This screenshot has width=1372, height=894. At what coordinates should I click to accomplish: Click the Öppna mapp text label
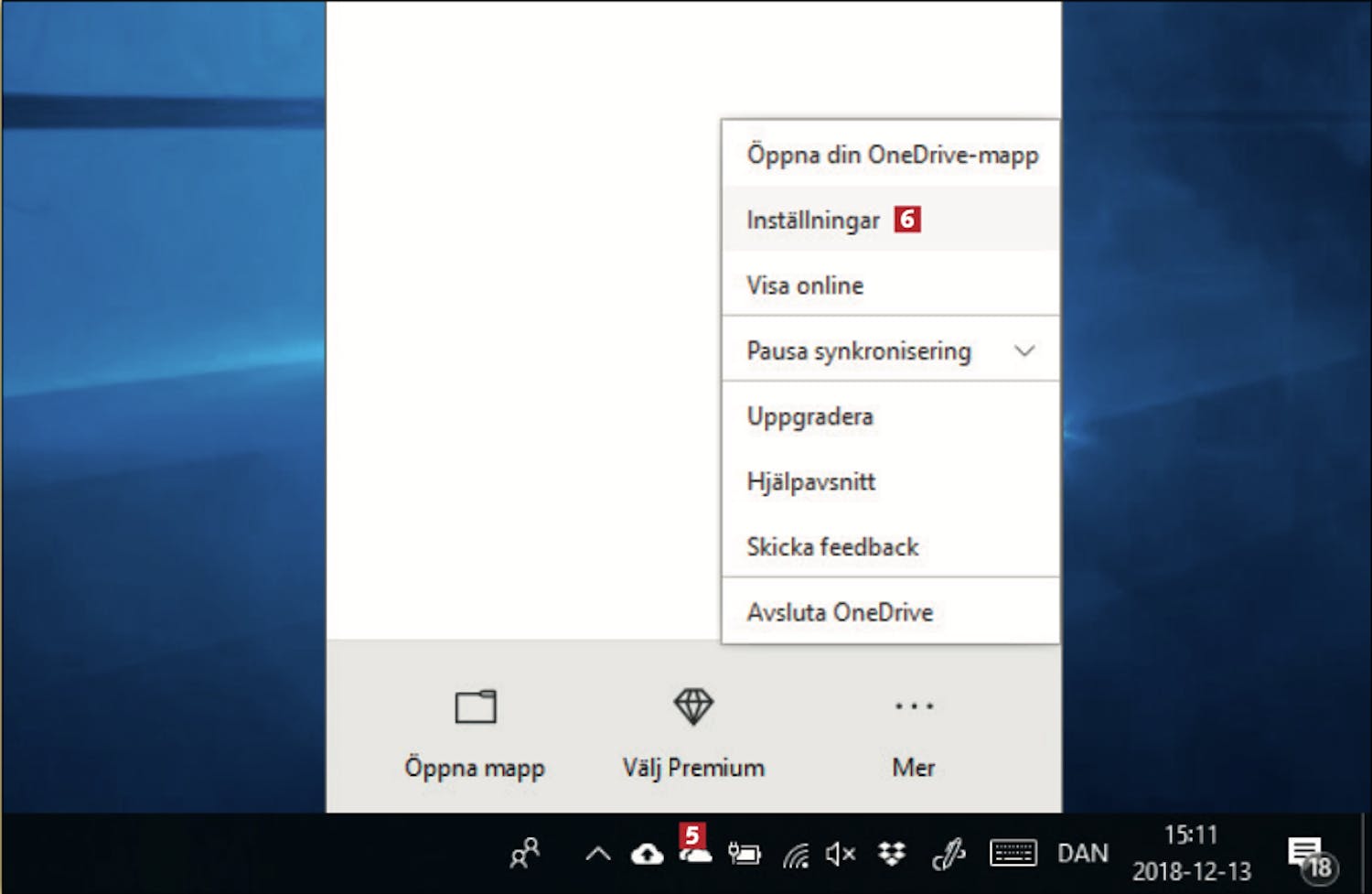coord(475,768)
